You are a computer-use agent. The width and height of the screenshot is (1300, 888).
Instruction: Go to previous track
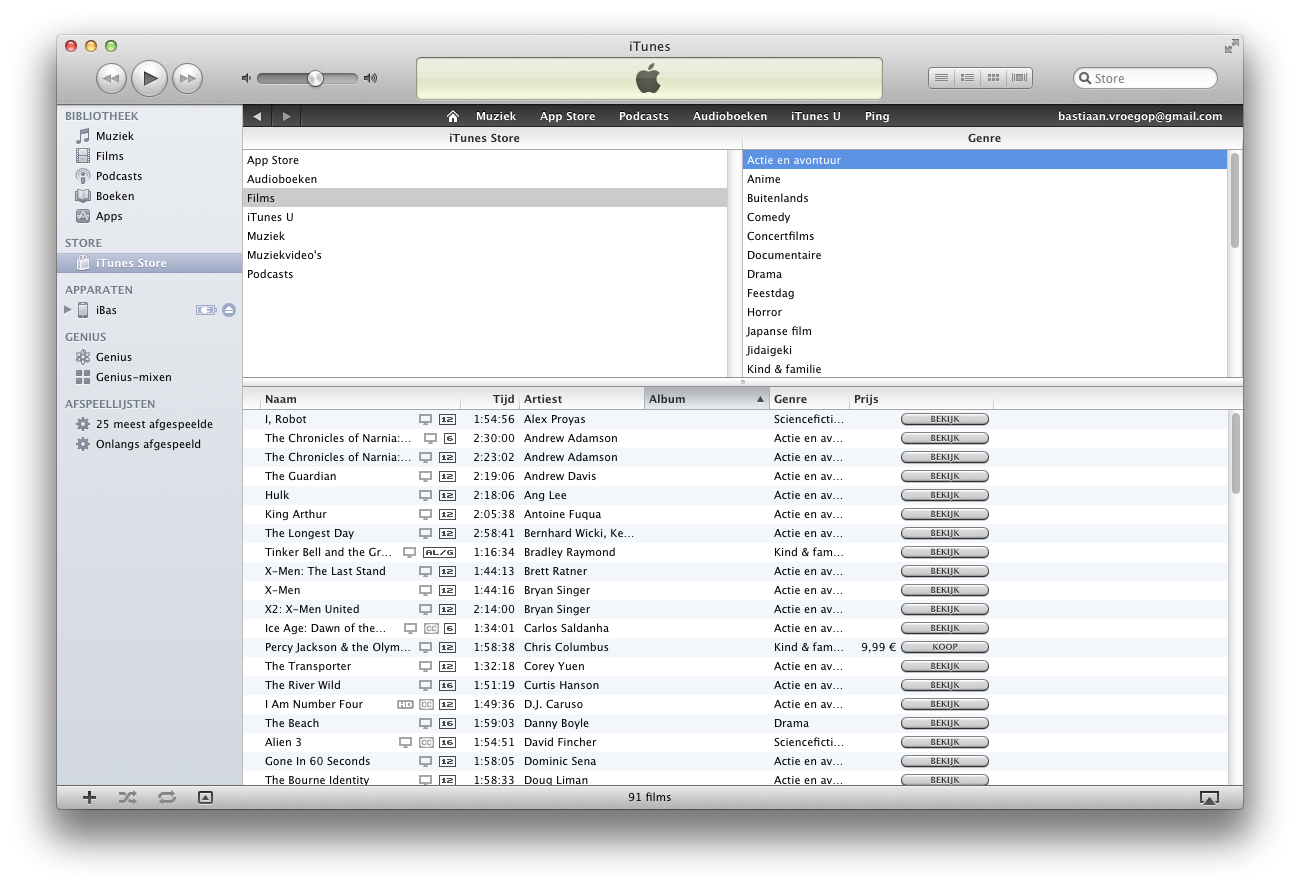coord(111,78)
